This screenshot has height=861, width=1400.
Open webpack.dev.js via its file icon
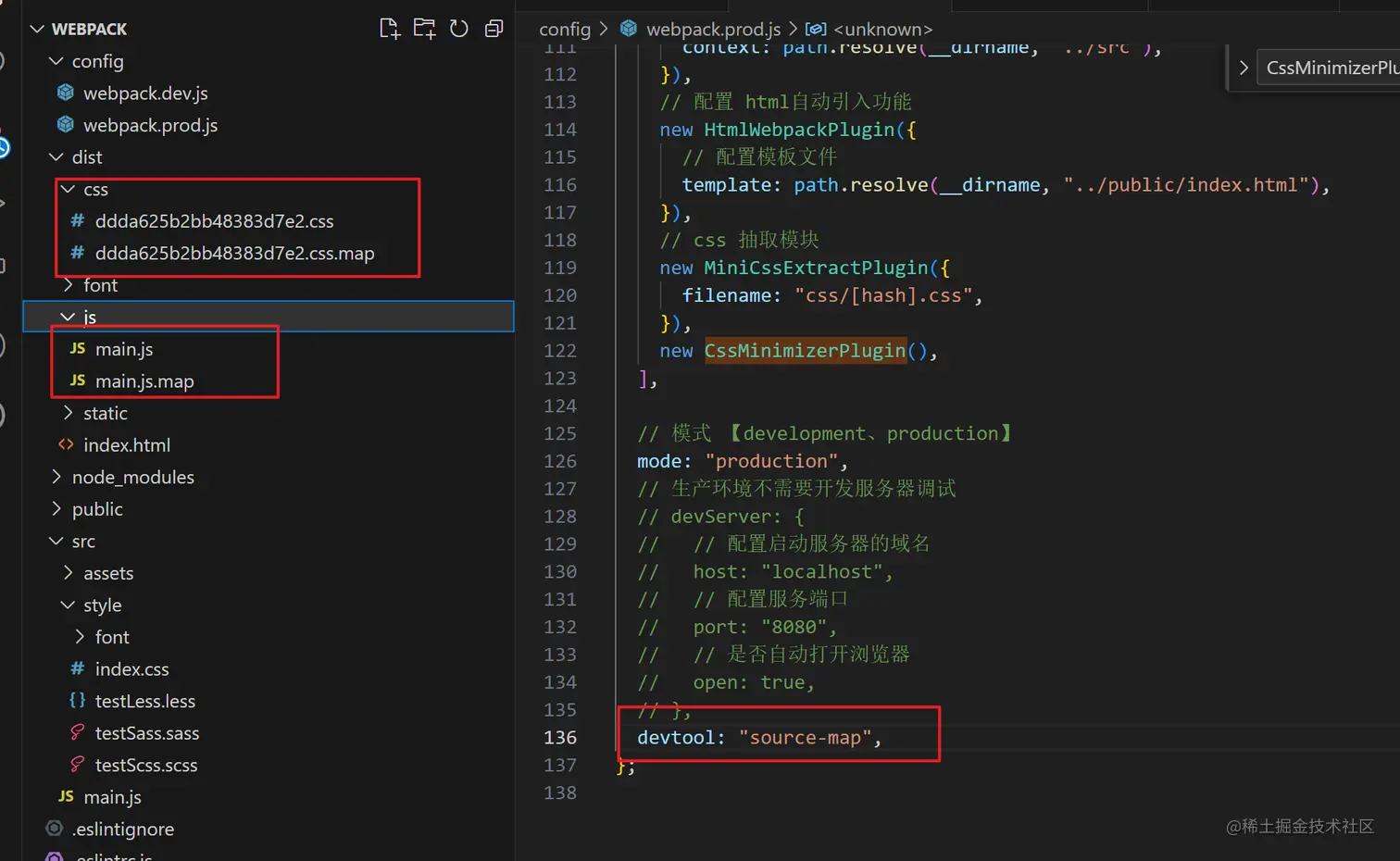[x=66, y=93]
